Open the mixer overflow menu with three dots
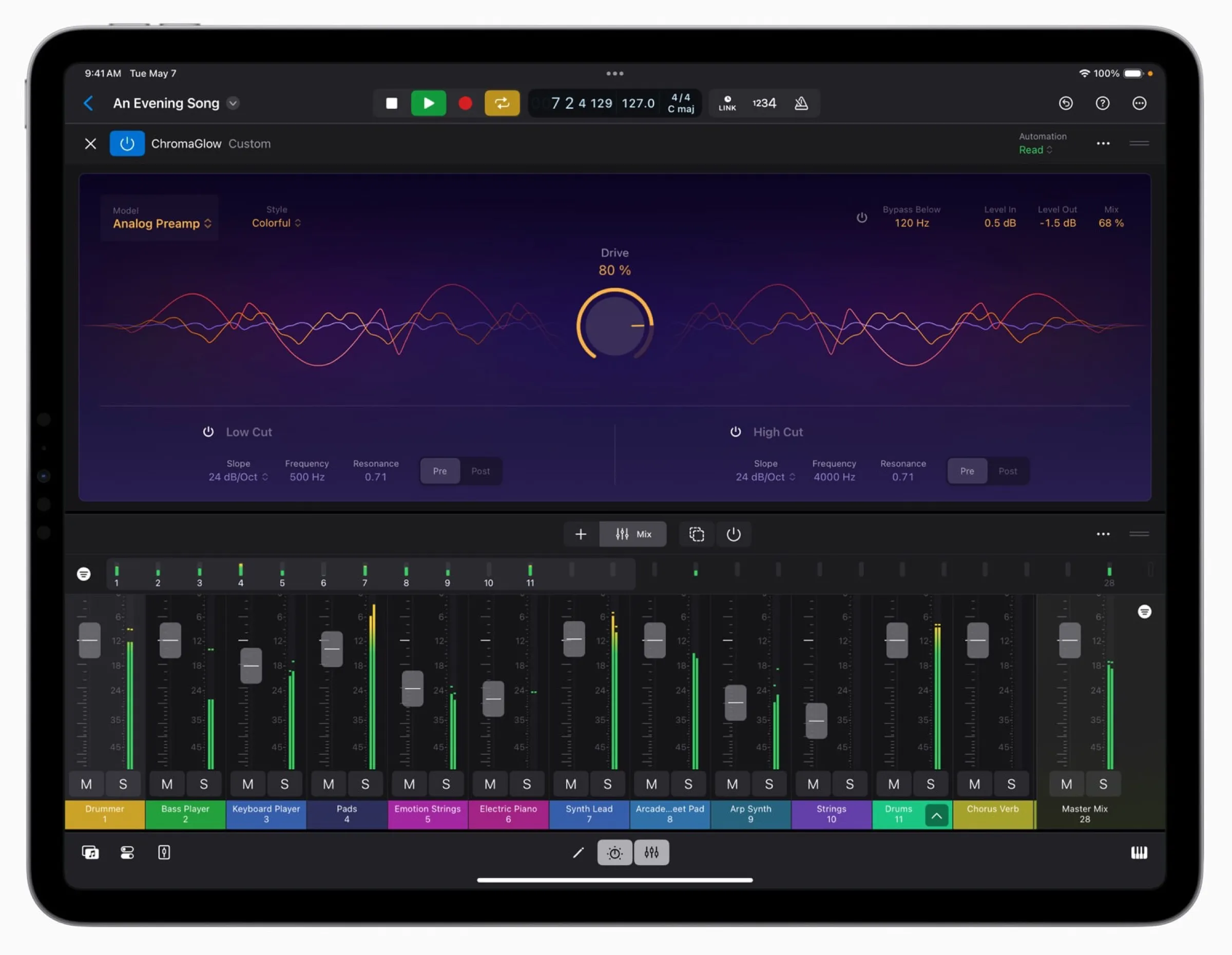 1102,534
